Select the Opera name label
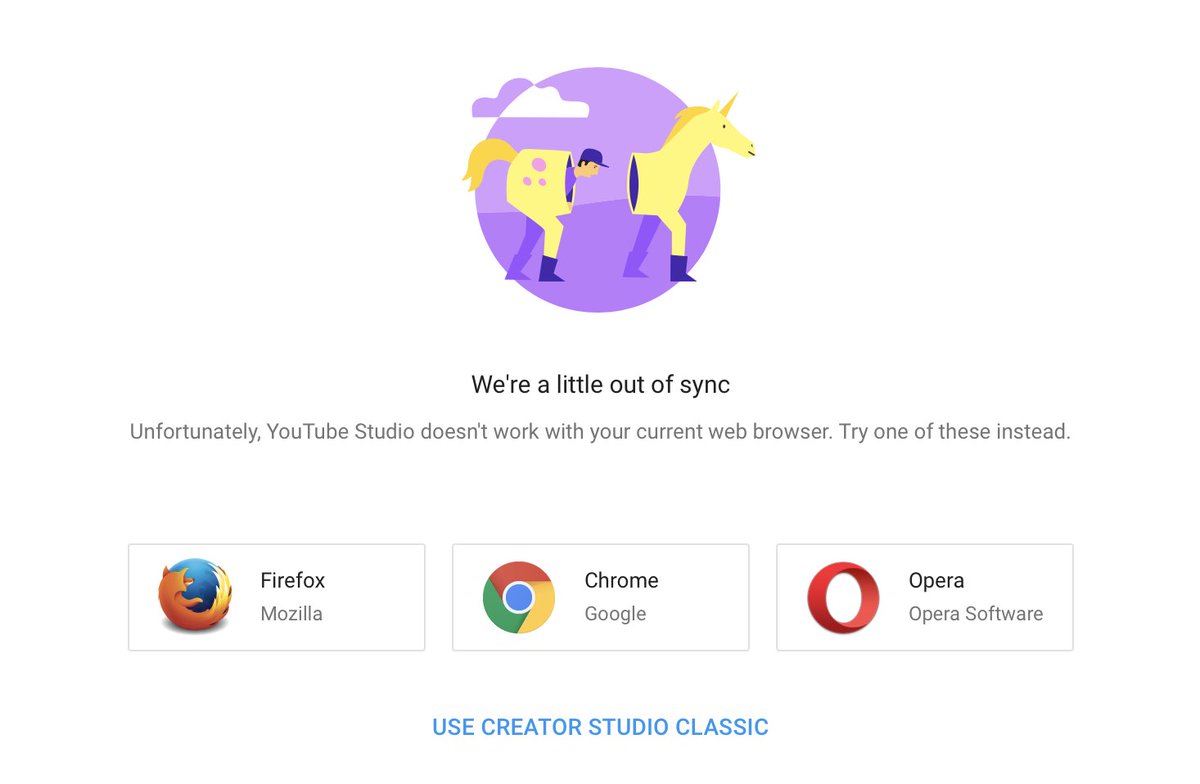The width and height of the screenshot is (1200, 784). click(936, 580)
